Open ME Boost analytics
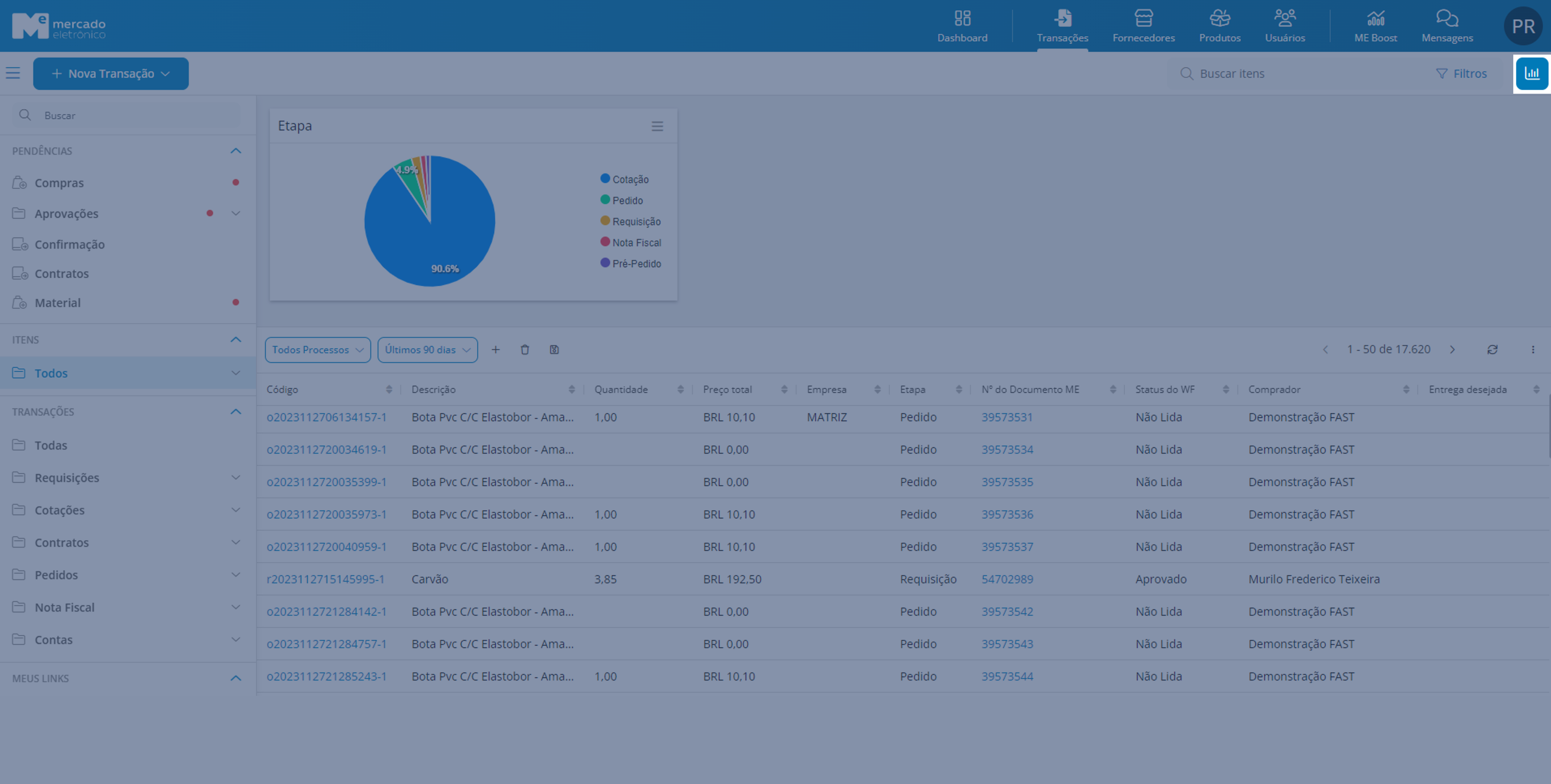This screenshot has height=784, width=1551. click(x=1375, y=26)
